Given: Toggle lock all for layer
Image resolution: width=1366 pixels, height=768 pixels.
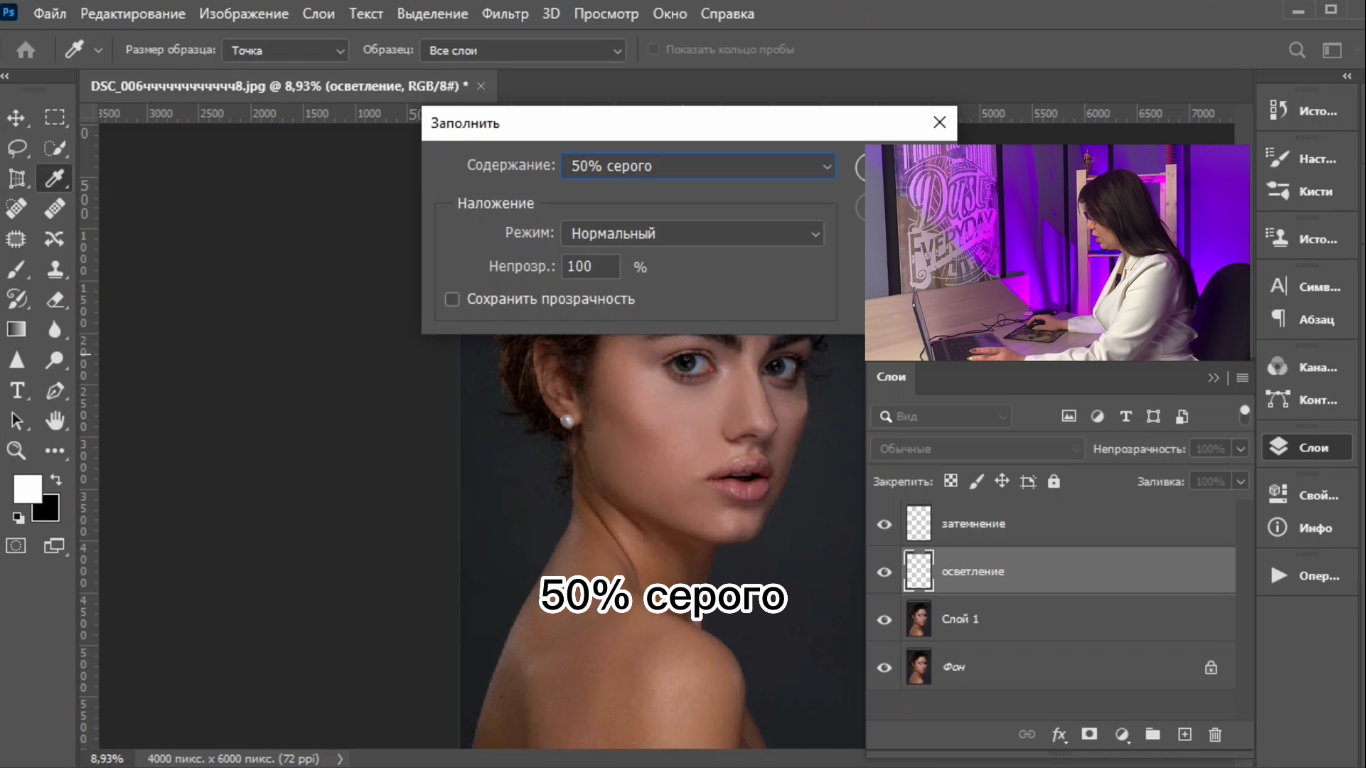Looking at the screenshot, I should coord(1053,481).
